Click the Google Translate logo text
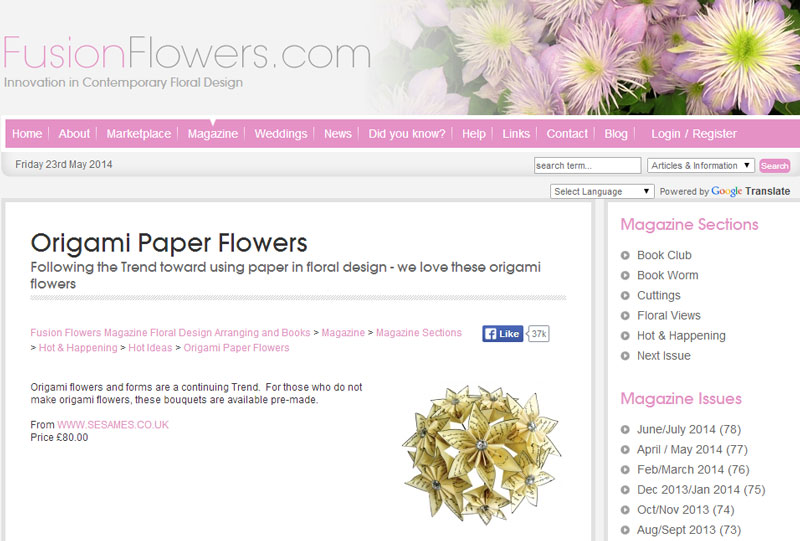This screenshot has width=800, height=541. [751, 191]
